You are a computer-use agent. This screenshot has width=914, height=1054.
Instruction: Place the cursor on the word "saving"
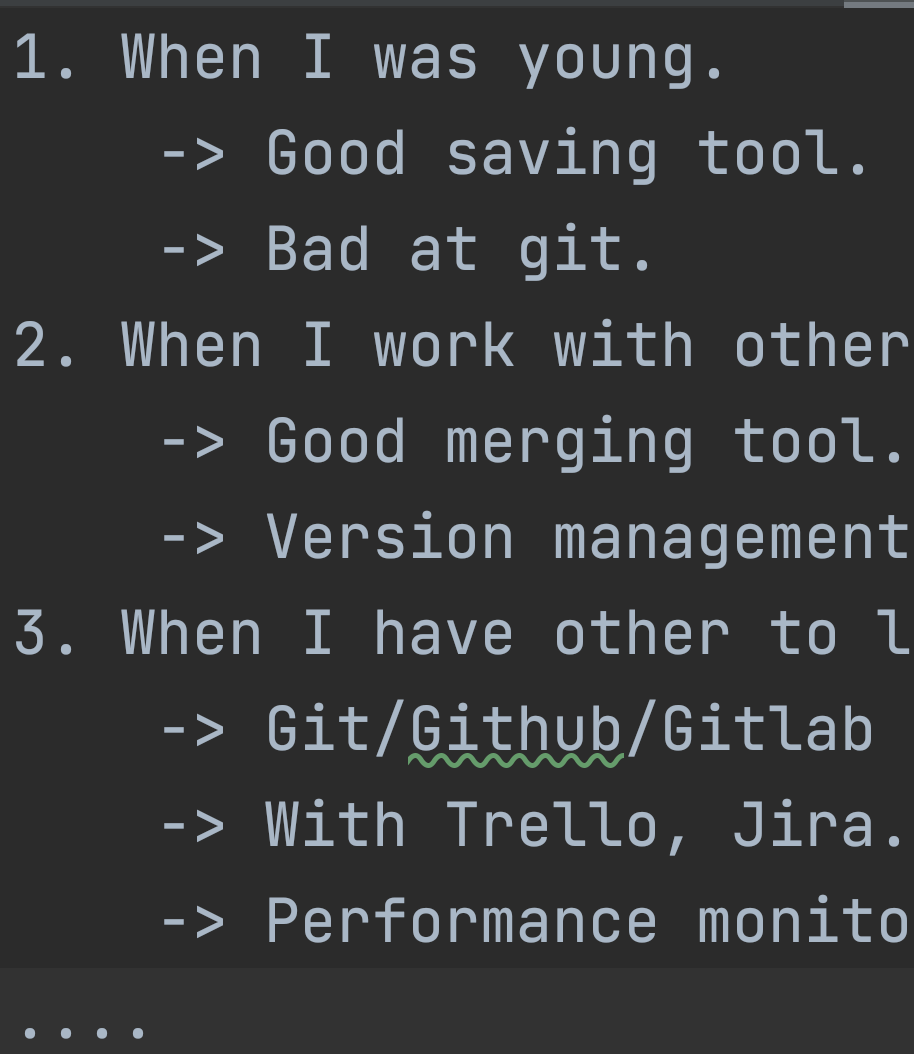tap(551, 155)
